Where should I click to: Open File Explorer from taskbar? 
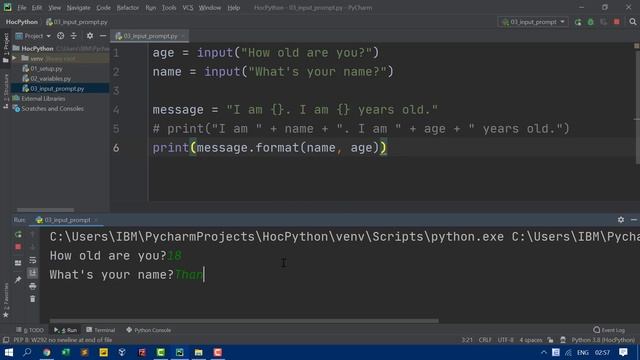click(x=198, y=352)
